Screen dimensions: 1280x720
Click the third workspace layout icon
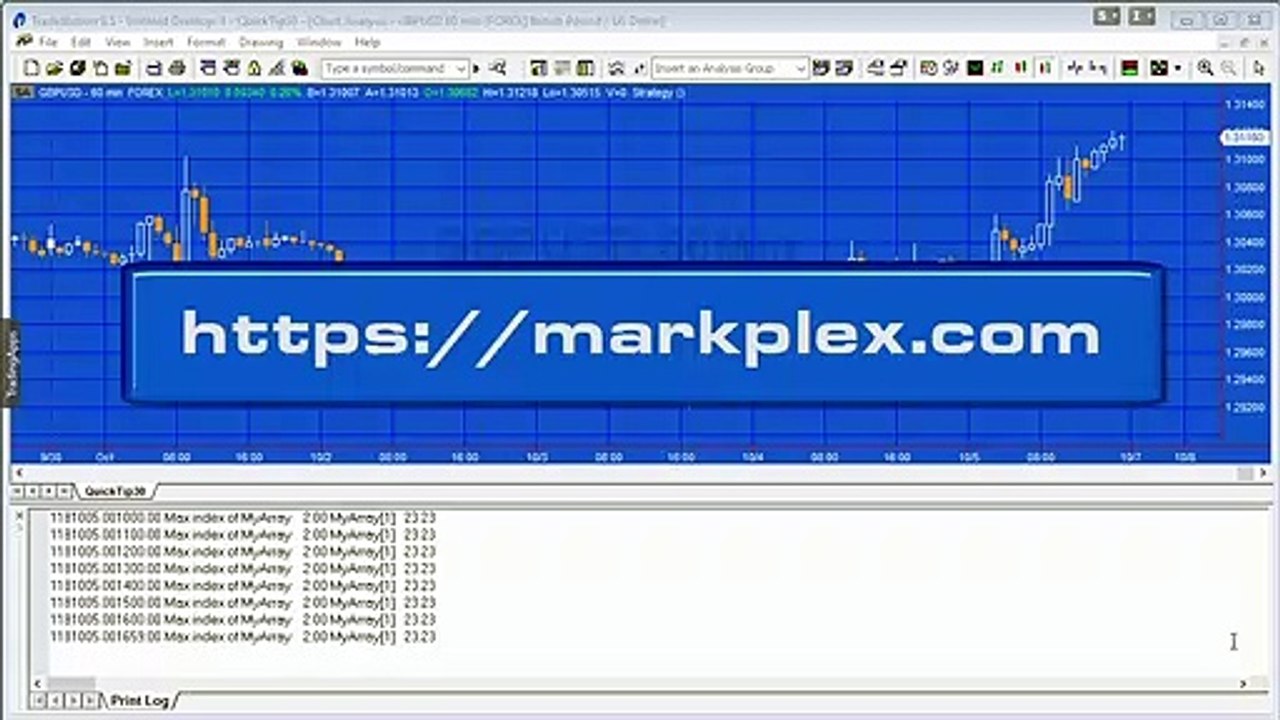585,68
